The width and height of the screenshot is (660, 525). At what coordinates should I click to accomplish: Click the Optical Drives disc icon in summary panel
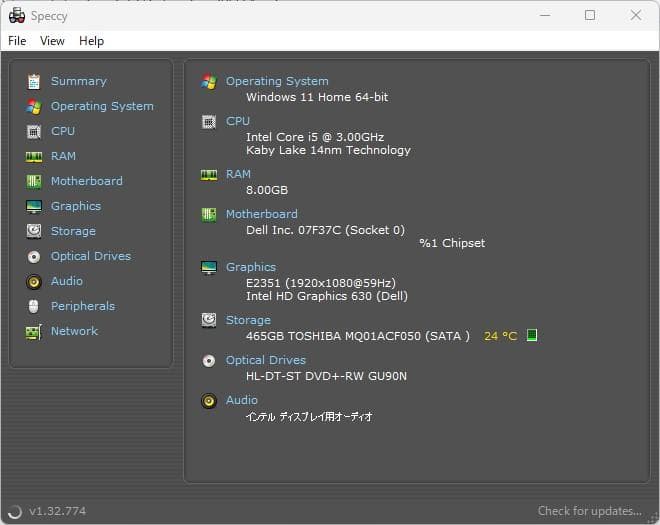click(209, 361)
